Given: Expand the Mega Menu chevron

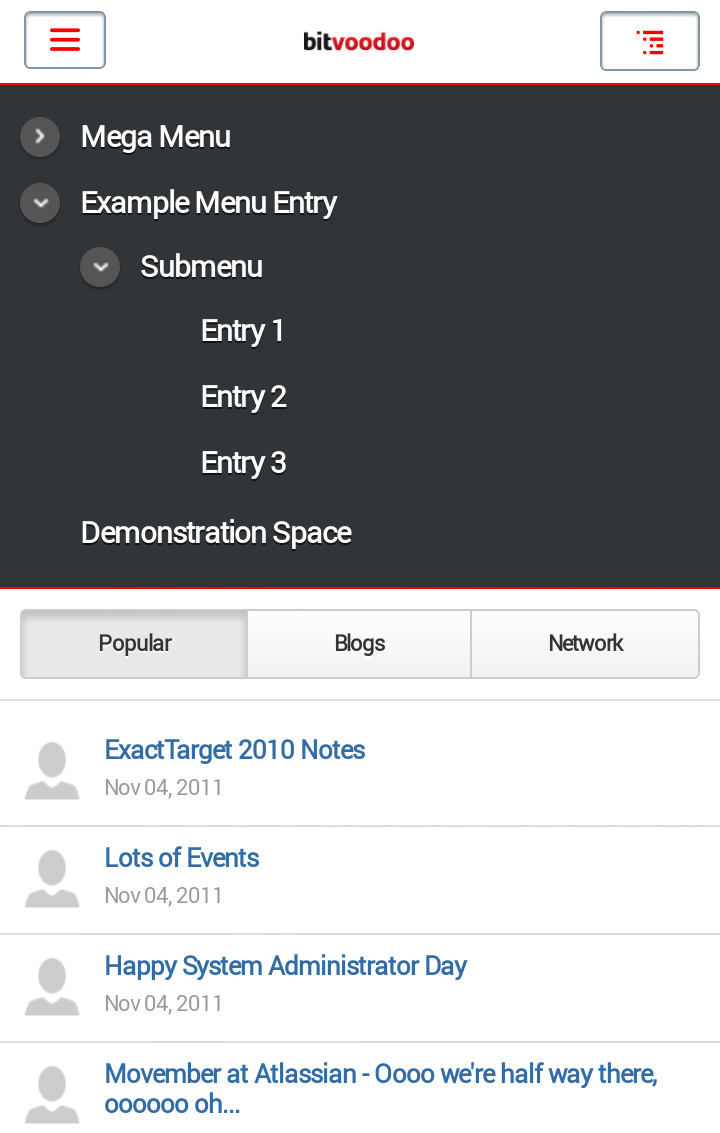Looking at the screenshot, I should [x=40, y=137].
